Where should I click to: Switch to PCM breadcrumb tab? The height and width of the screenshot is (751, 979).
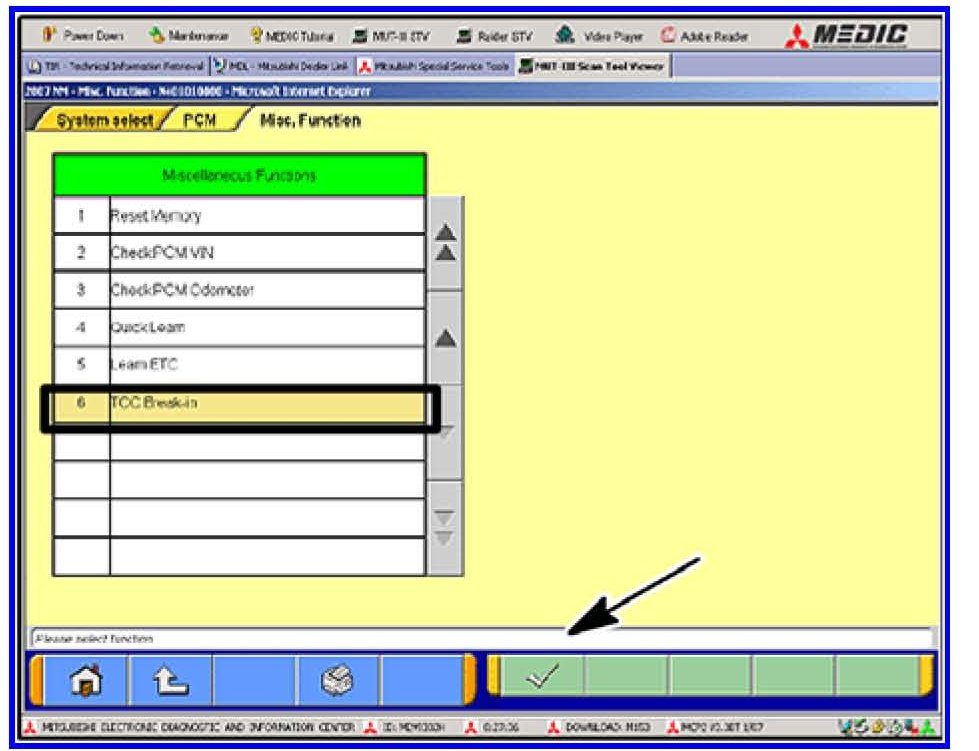[x=197, y=121]
